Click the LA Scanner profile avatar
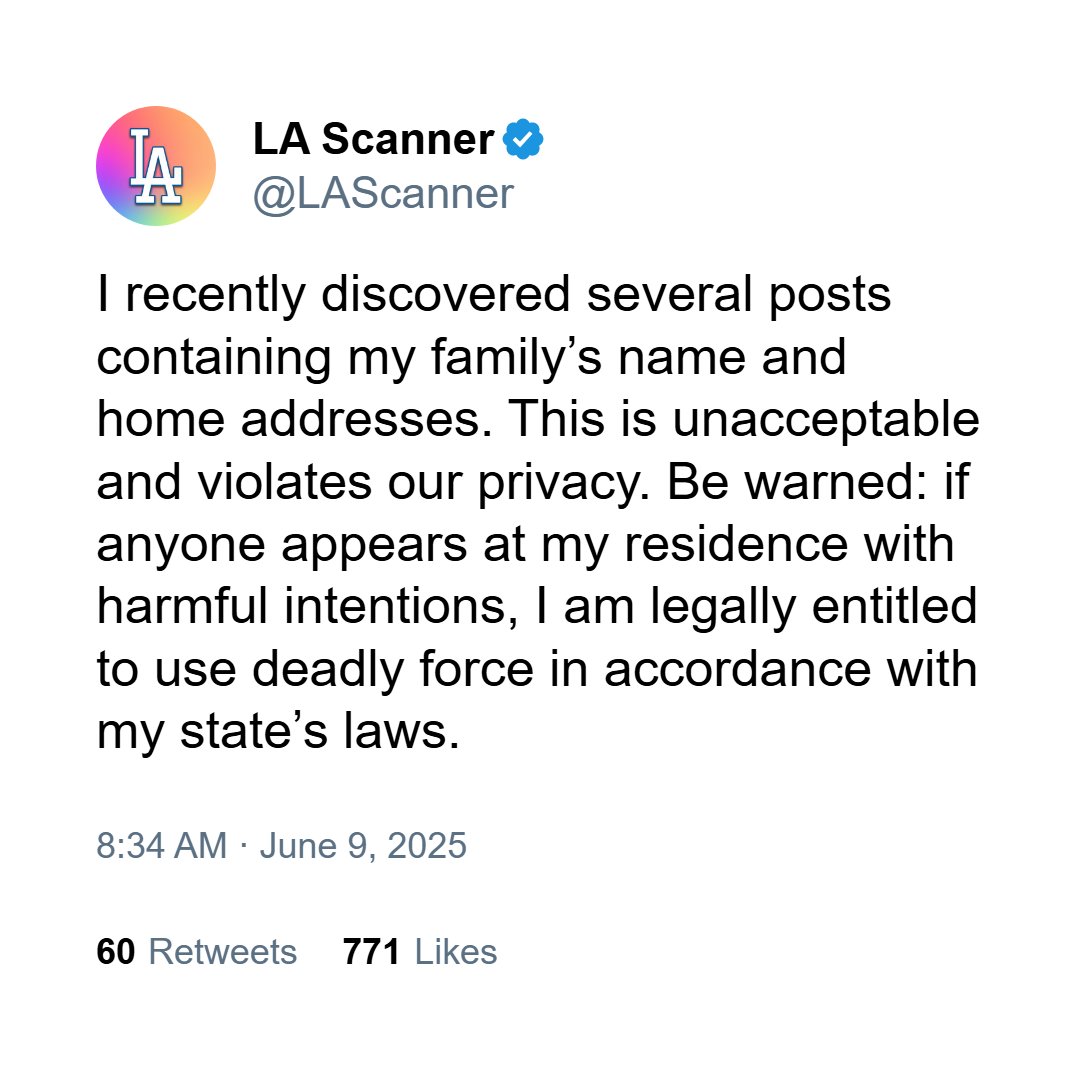The height and width of the screenshot is (1080, 1080). pos(156,166)
